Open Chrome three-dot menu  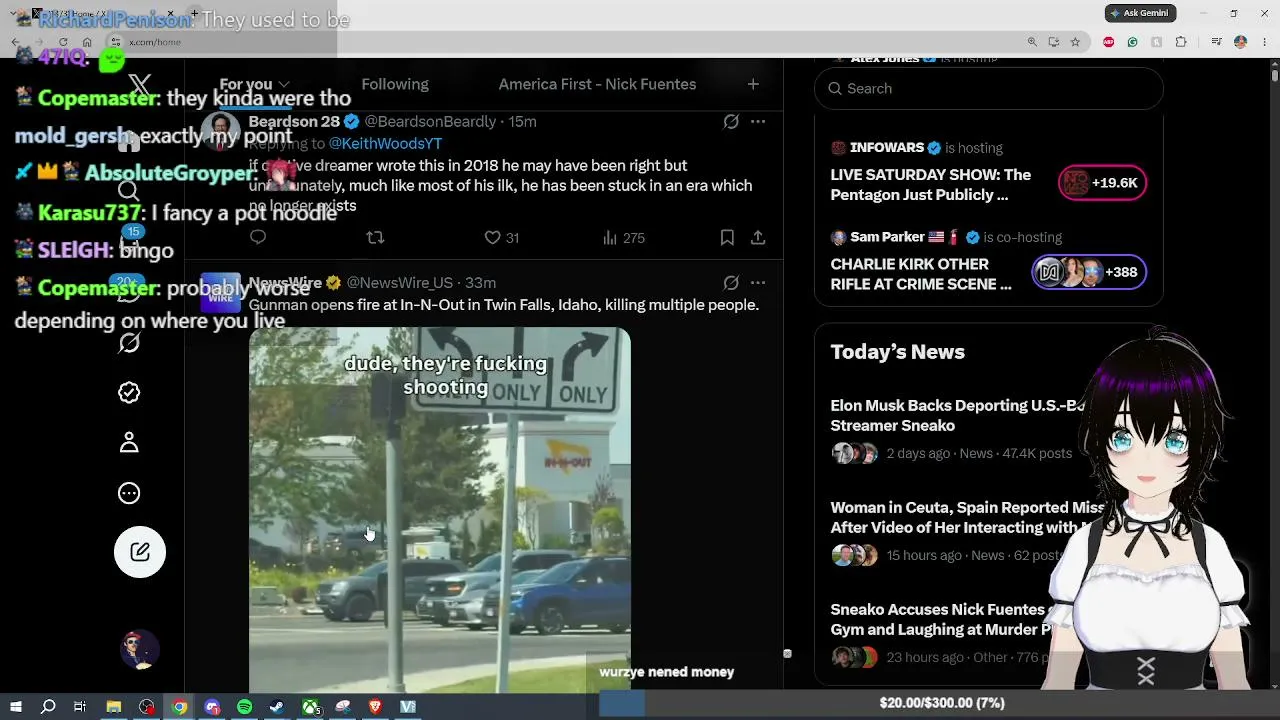(x=1263, y=42)
